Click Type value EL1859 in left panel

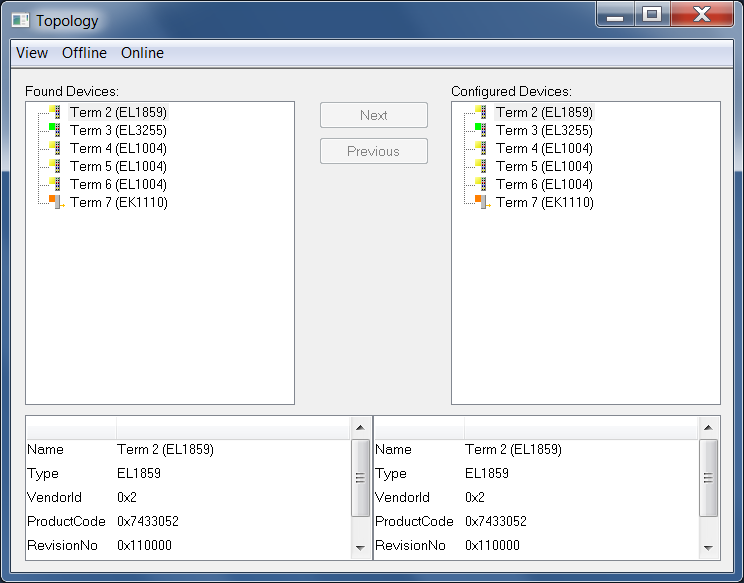click(139, 473)
